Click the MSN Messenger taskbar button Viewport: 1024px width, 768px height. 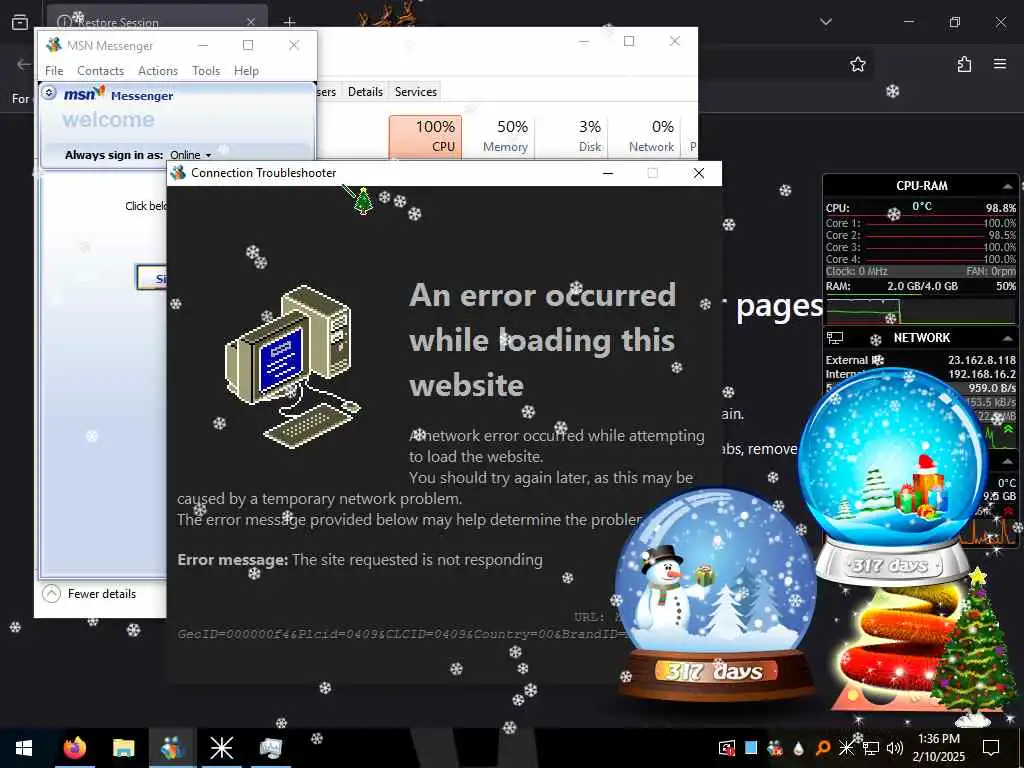pyautogui.click(x=172, y=748)
